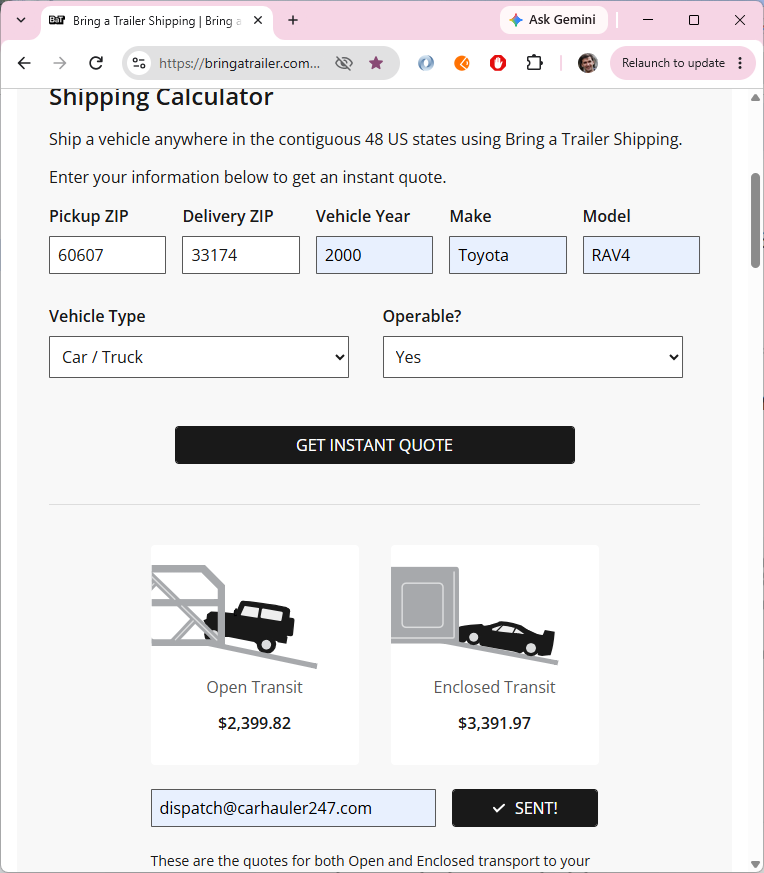Open the Extensions puzzle-piece menu
The width and height of the screenshot is (764, 873).
pos(534,63)
